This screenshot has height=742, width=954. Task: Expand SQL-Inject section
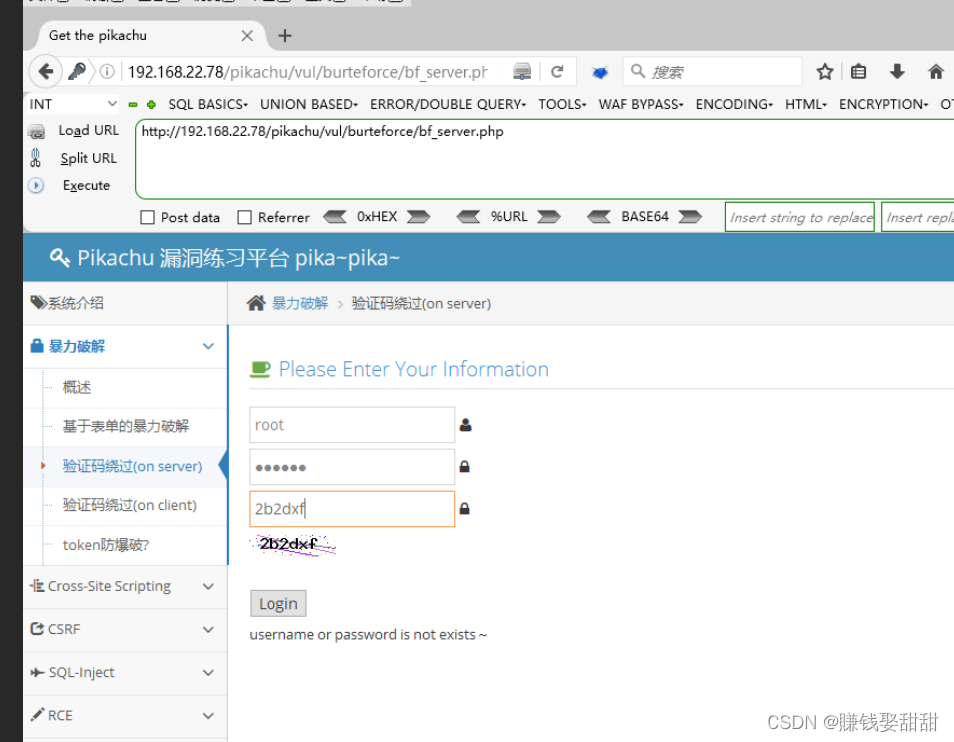[x=125, y=673]
